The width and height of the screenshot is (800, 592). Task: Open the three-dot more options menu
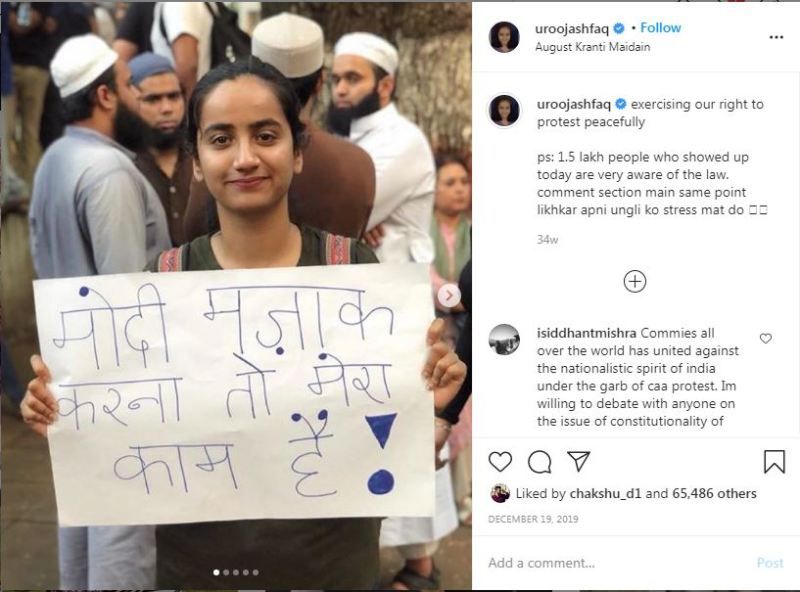[x=776, y=37]
